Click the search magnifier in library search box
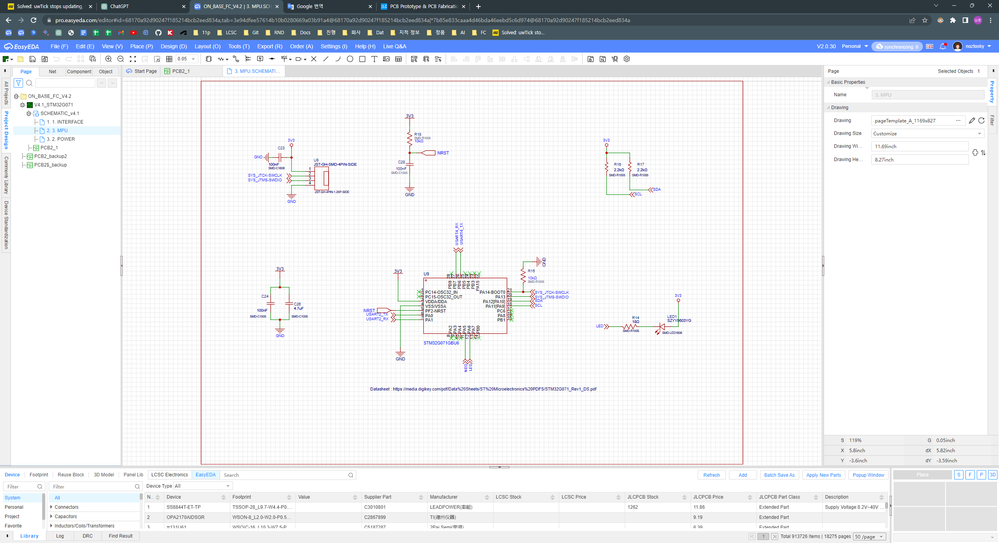The width and height of the screenshot is (999, 543). tap(350, 475)
